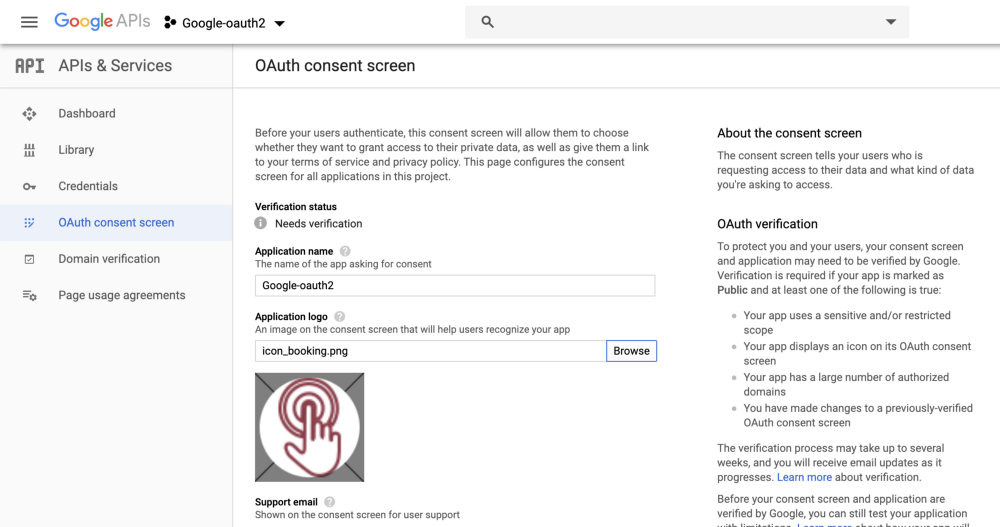Click the Dashboard sidebar icon

click(29, 114)
